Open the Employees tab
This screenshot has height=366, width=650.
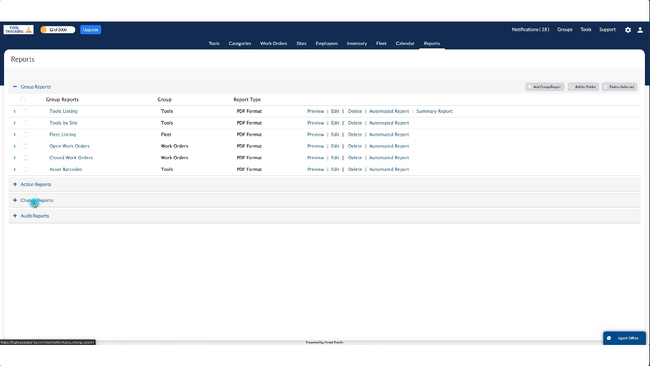327,43
